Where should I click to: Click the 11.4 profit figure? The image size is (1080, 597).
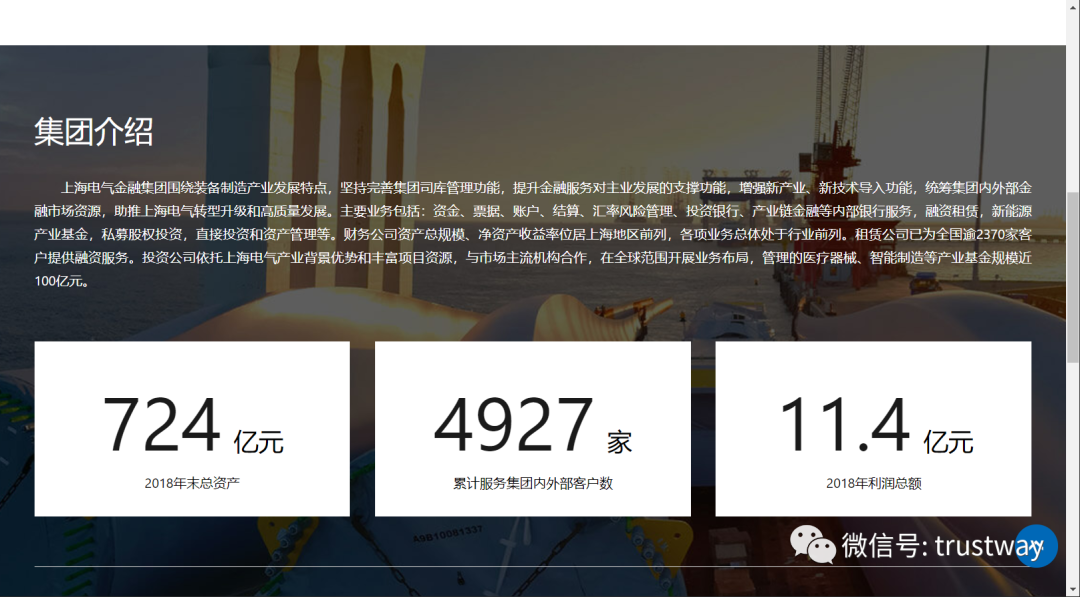[x=844, y=425]
